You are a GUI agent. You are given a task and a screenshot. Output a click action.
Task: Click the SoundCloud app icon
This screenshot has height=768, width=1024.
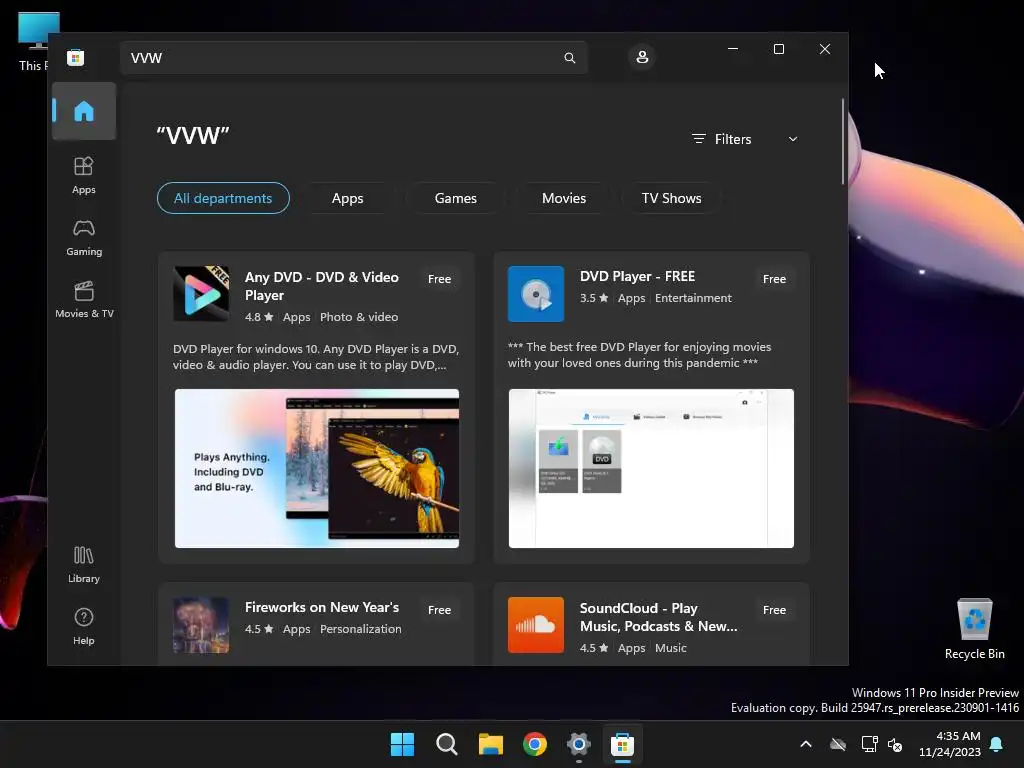536,625
